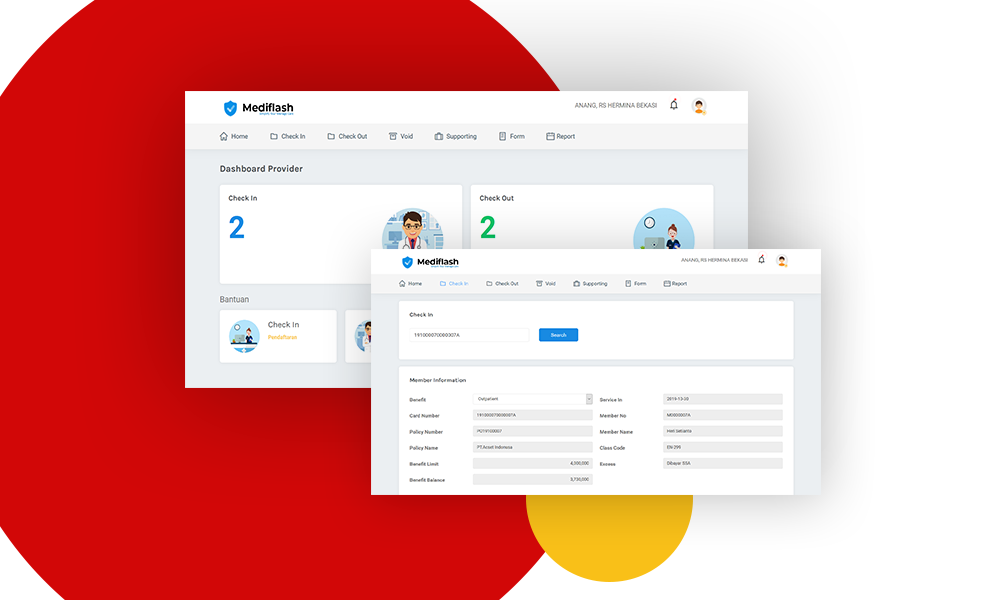This screenshot has height=600, width=1000.
Task: Open Report in the dashboard window navigation
Action: coord(561,136)
